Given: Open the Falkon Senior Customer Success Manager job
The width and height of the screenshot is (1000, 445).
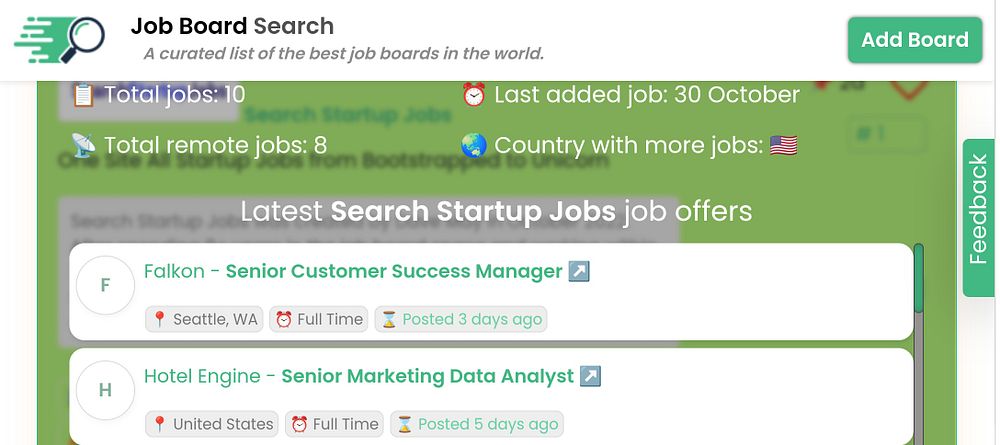Looking at the screenshot, I should 393,271.
